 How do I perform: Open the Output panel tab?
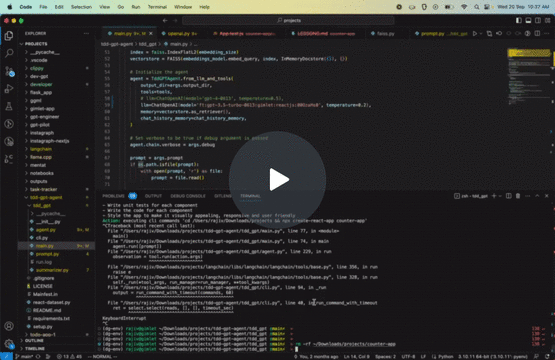pos(153,196)
